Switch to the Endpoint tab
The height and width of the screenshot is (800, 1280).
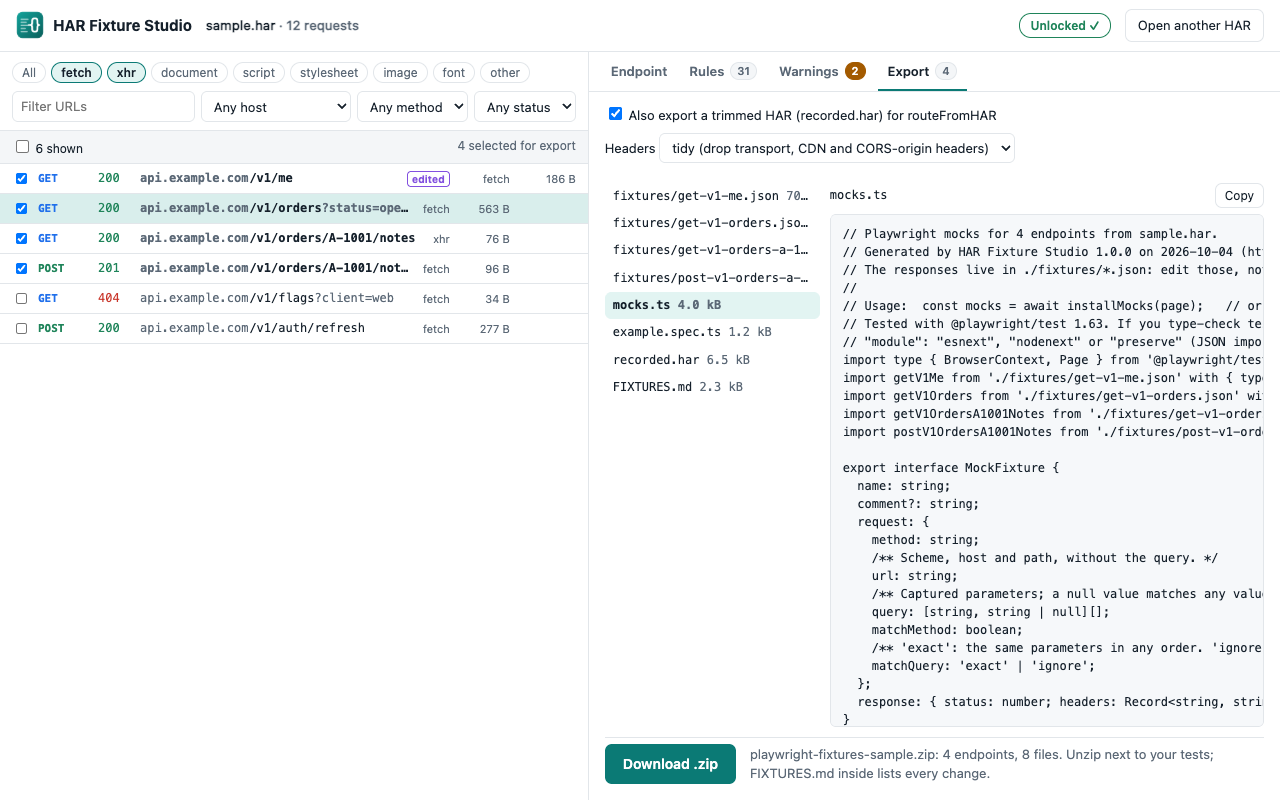(639, 71)
